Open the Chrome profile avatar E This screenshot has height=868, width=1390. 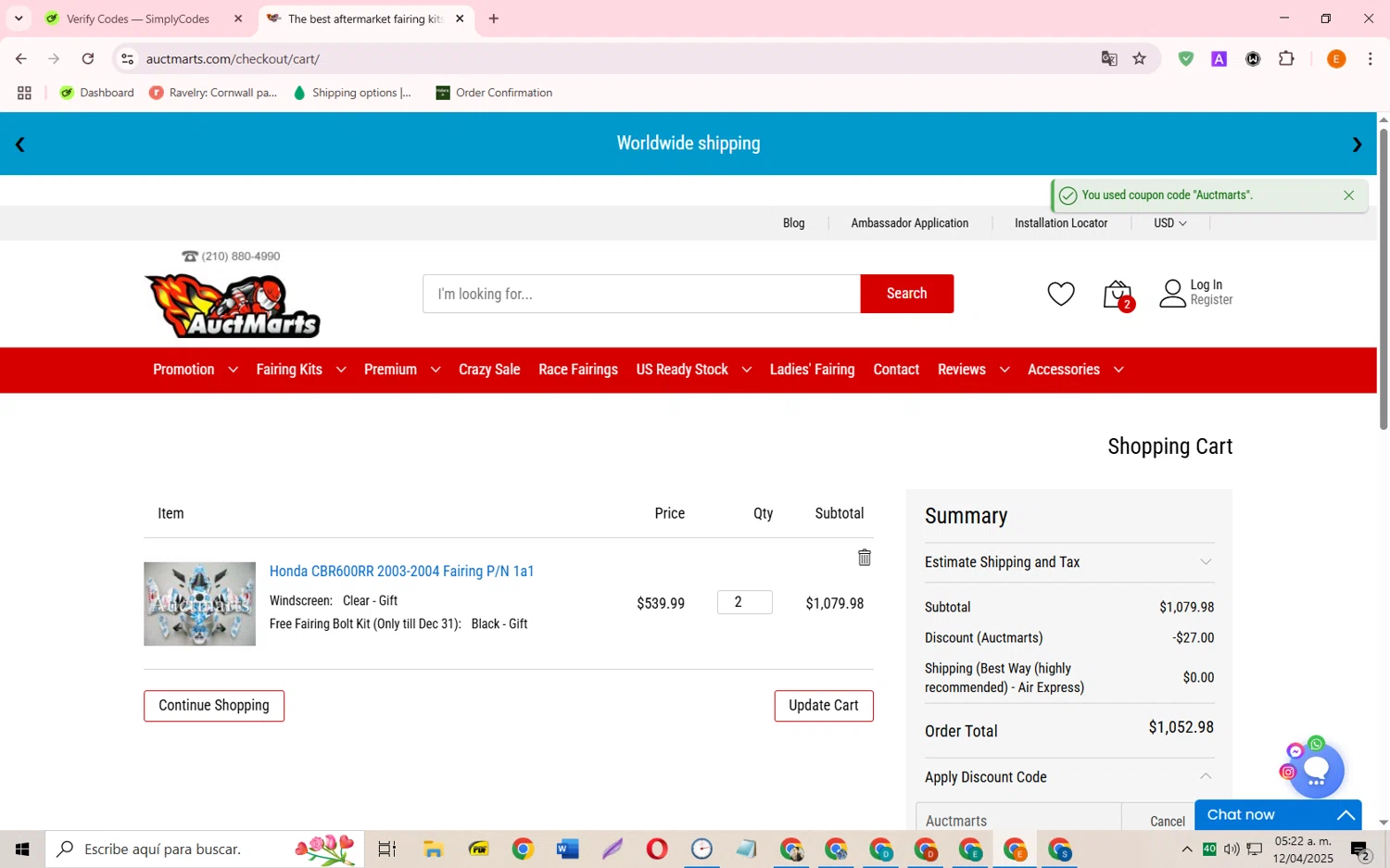tap(1335, 59)
